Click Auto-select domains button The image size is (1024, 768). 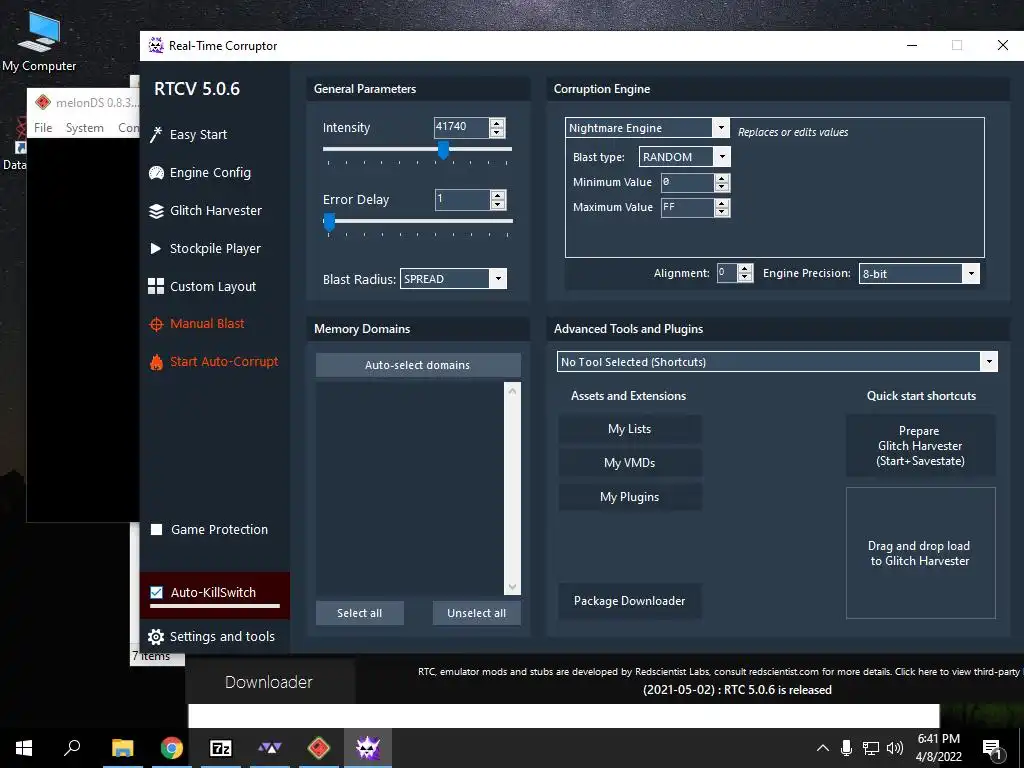(418, 365)
